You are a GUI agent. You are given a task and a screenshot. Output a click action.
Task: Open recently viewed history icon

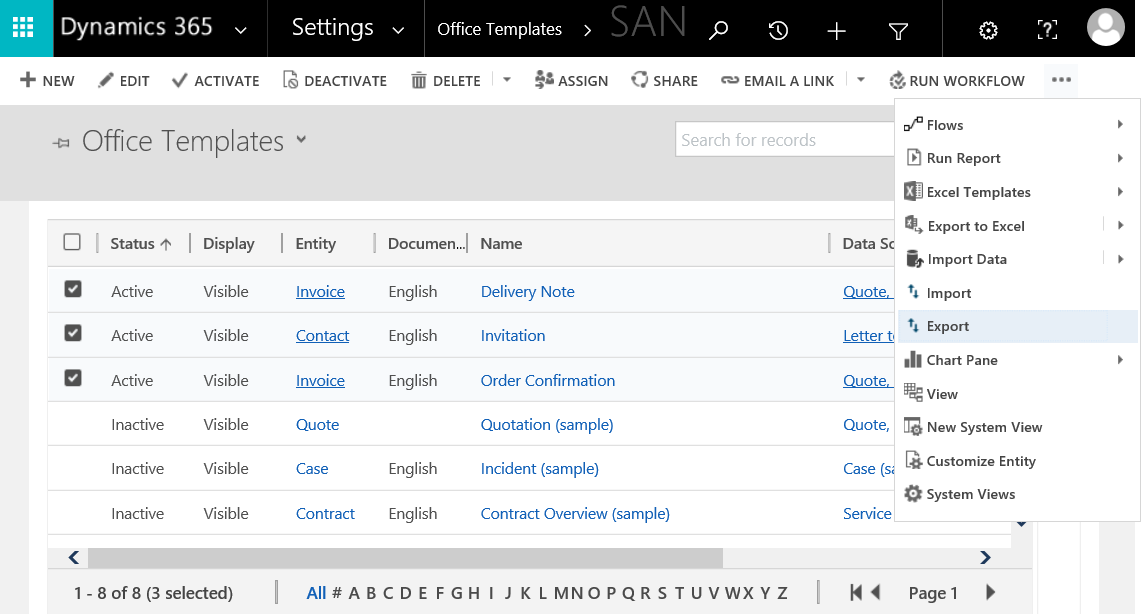coord(778,31)
